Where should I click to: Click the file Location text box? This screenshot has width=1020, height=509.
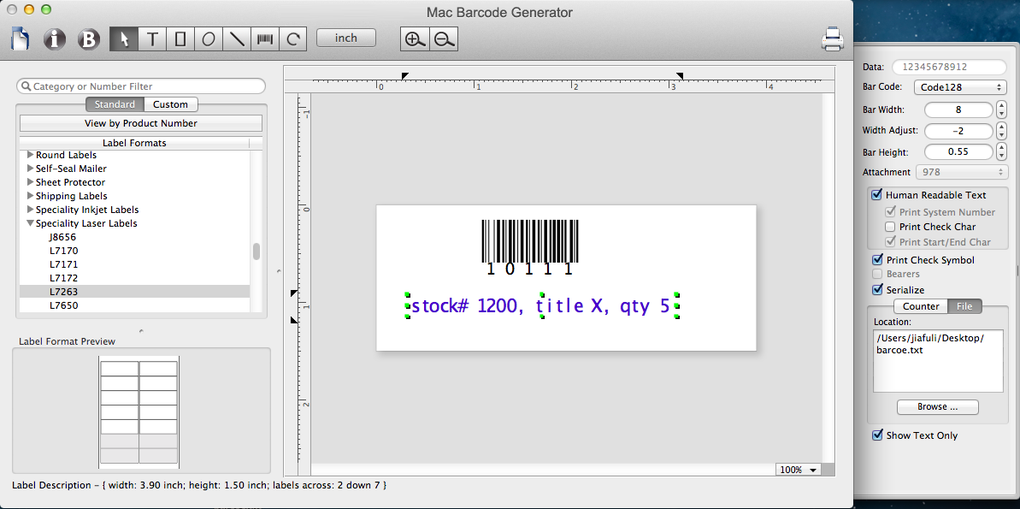937,361
